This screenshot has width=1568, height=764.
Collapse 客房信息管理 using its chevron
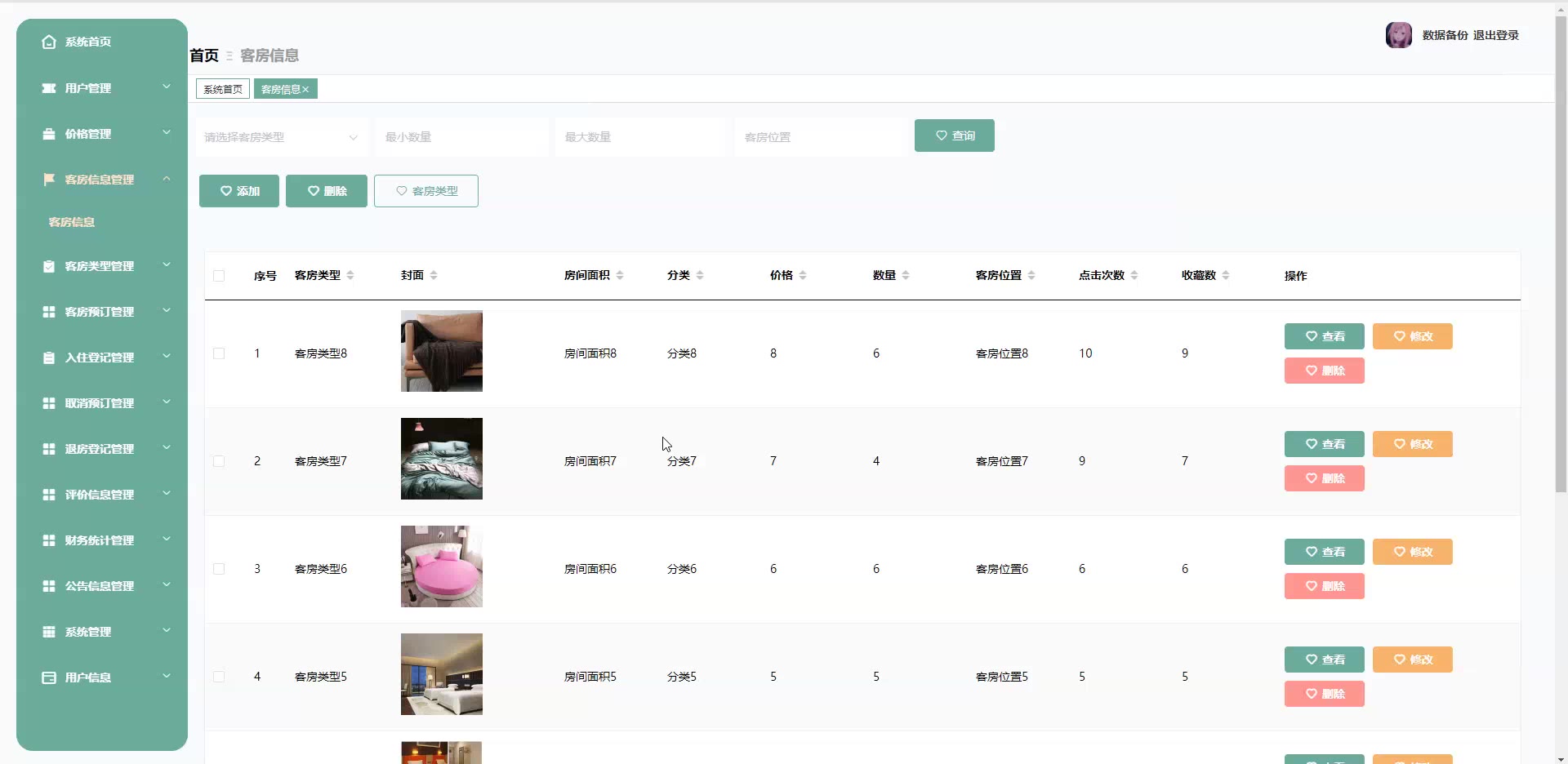167,178
